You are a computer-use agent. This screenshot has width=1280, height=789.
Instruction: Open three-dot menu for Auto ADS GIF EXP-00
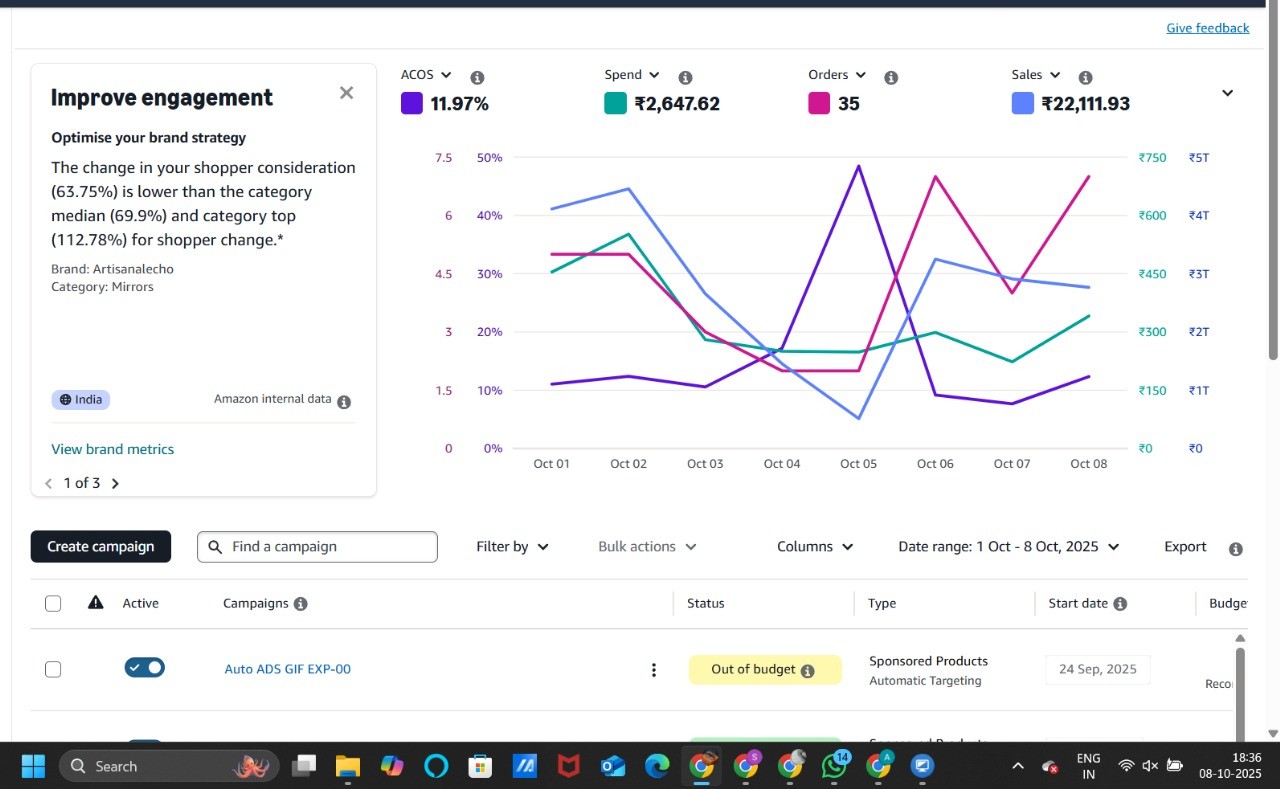pos(654,670)
